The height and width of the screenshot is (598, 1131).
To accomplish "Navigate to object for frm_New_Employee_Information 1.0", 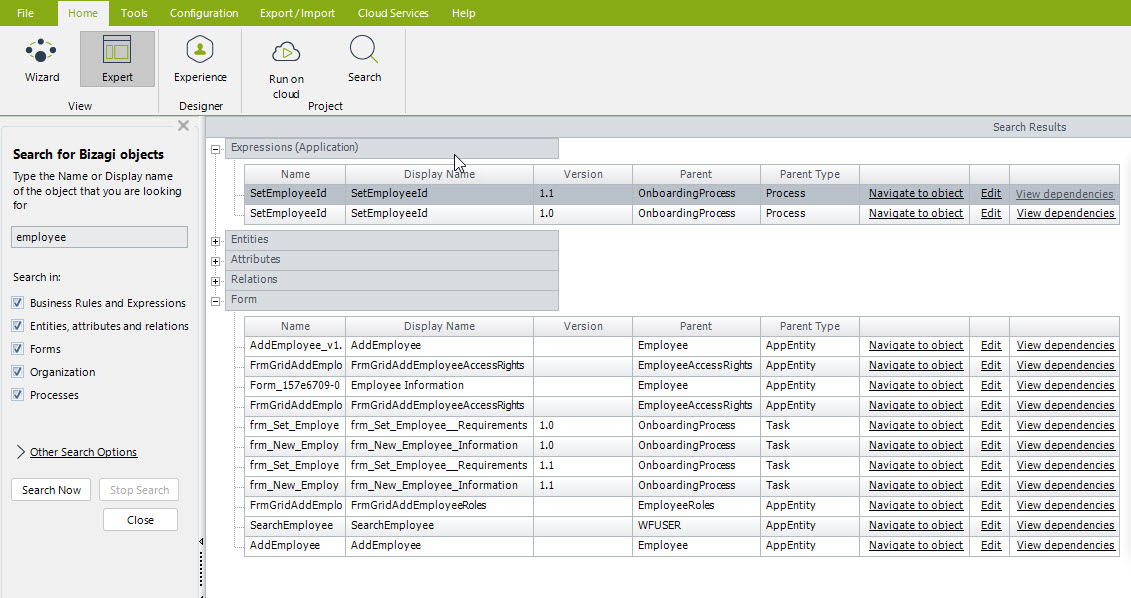I will 915,445.
